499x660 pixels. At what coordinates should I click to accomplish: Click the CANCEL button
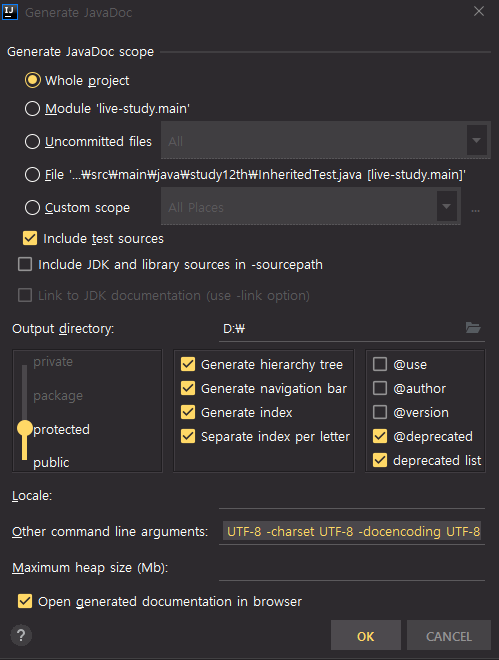click(x=449, y=636)
